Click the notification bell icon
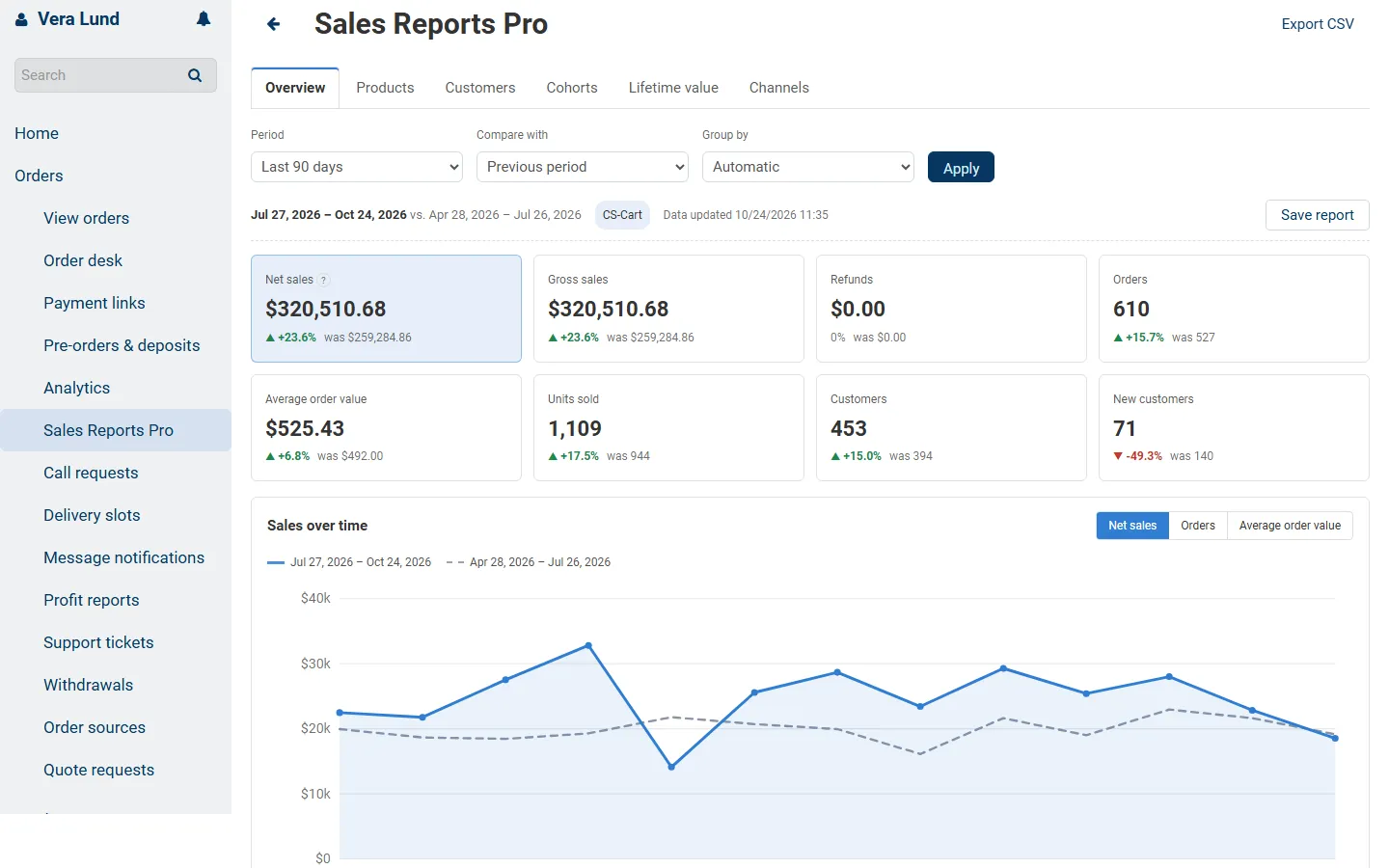1389x868 pixels. click(204, 19)
